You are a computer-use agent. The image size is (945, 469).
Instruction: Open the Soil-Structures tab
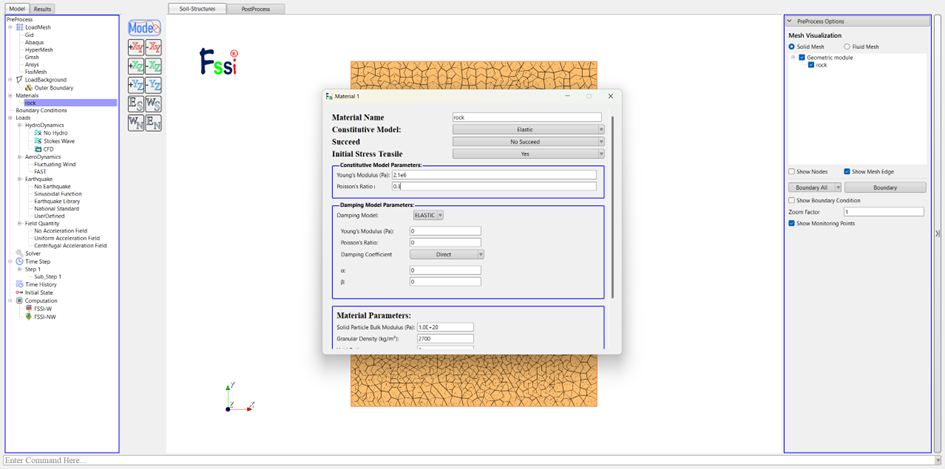click(x=197, y=8)
